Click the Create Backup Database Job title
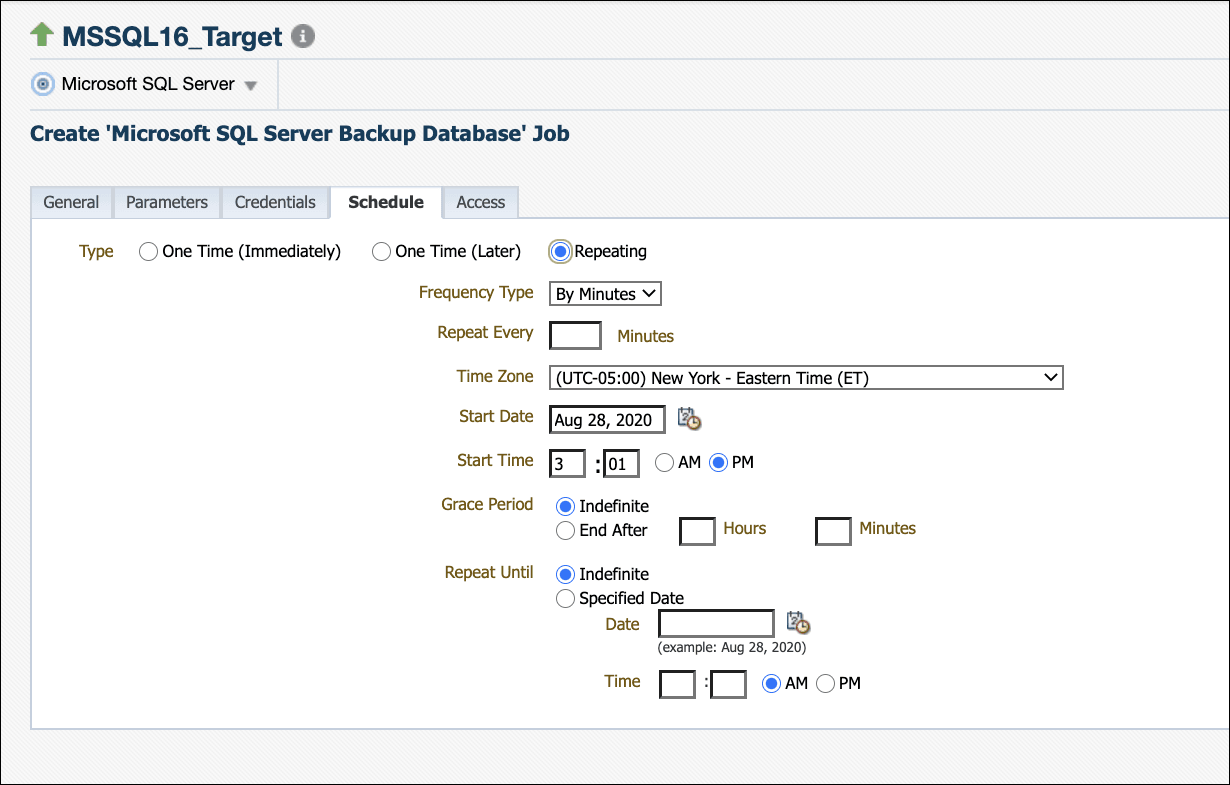 pyautogui.click(x=300, y=133)
